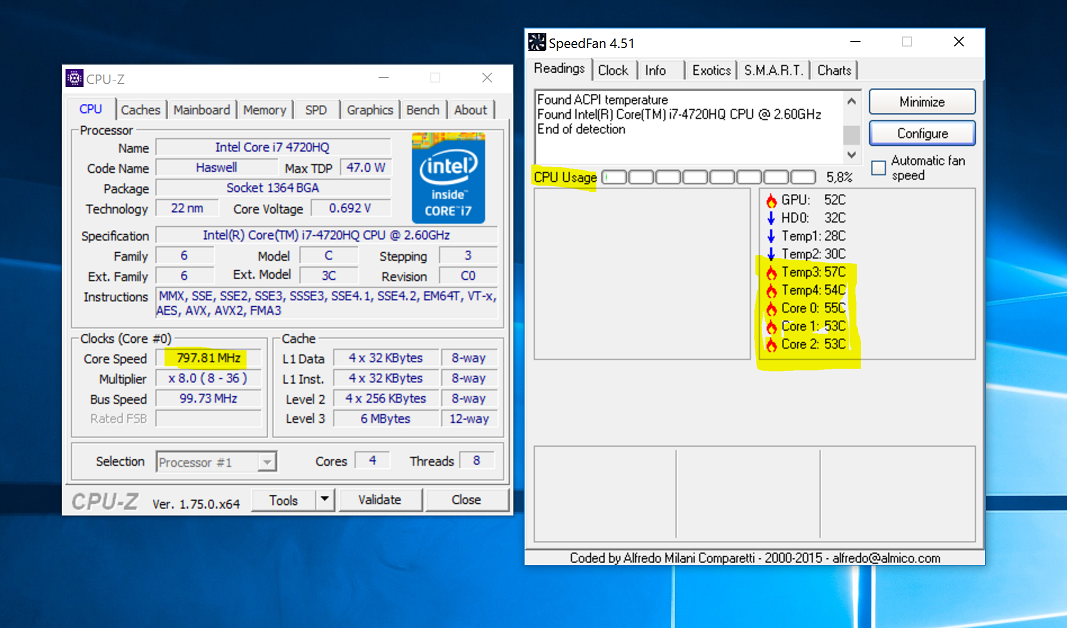Viewport: 1067px width, 628px height.
Task: Click the flame icon beside Temp4
Action: coord(771,291)
